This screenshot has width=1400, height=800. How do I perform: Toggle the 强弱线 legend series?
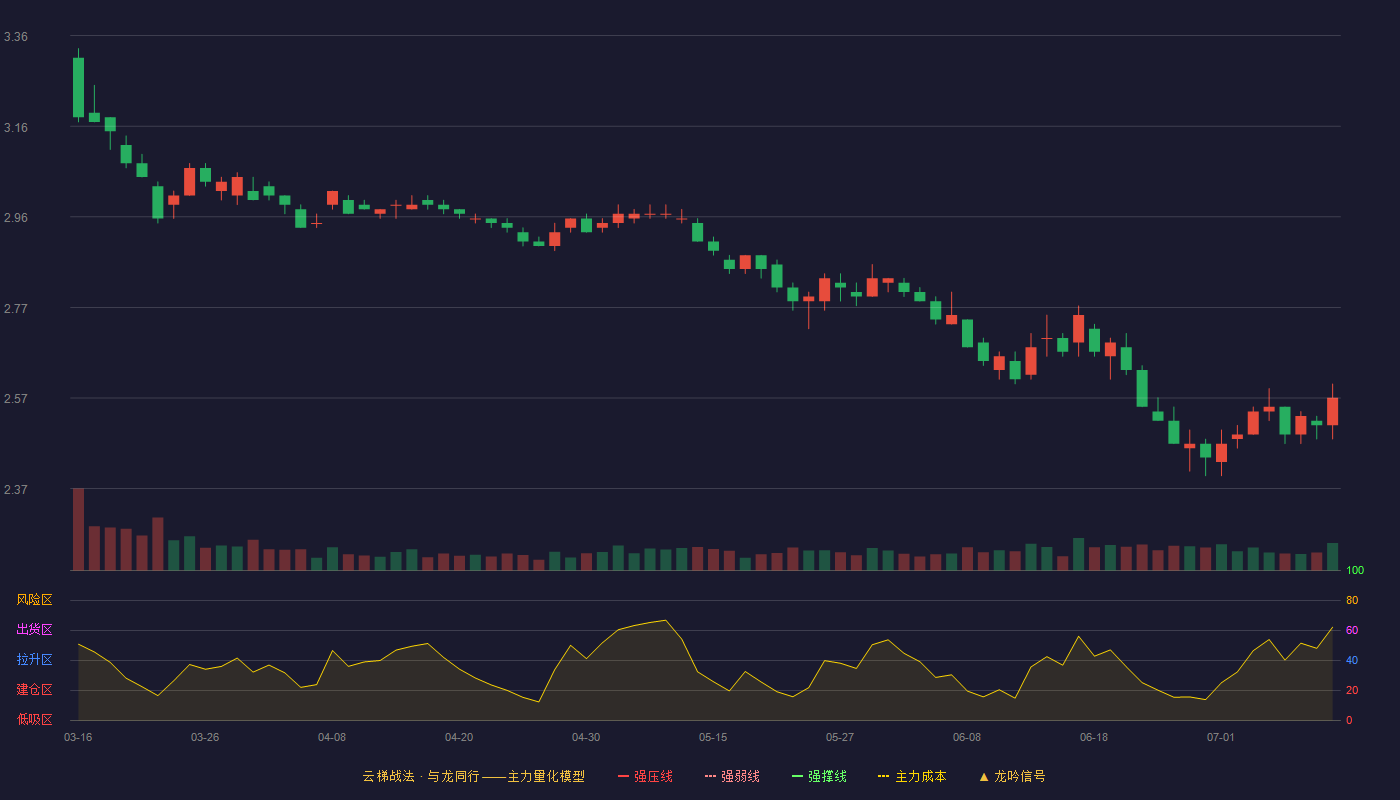click(732, 776)
